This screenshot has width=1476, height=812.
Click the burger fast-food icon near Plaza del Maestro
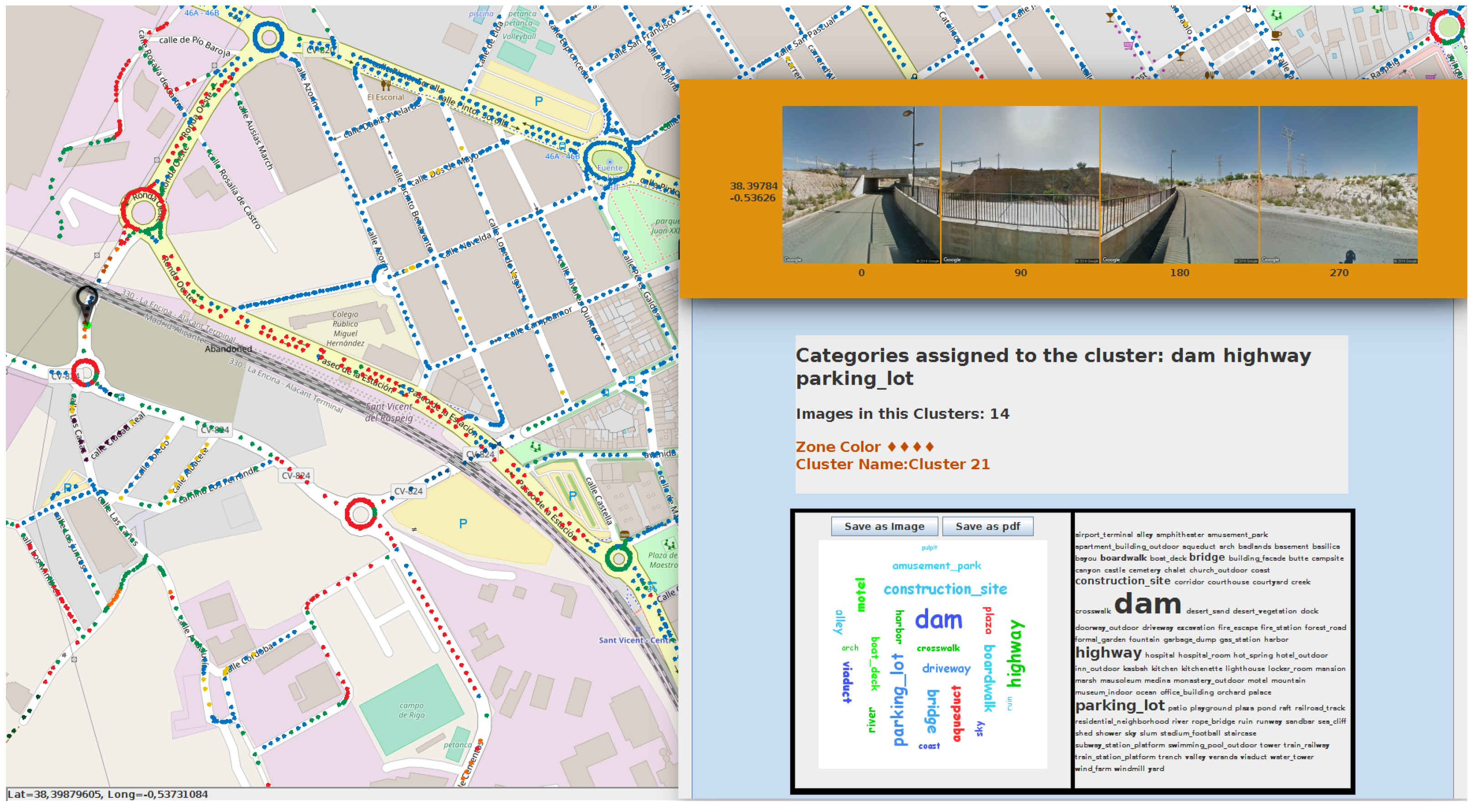click(x=624, y=535)
